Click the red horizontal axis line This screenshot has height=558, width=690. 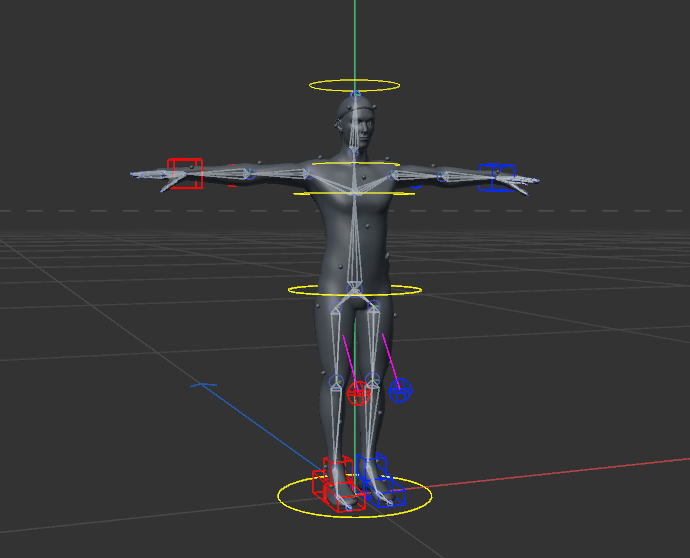[x=560, y=473]
